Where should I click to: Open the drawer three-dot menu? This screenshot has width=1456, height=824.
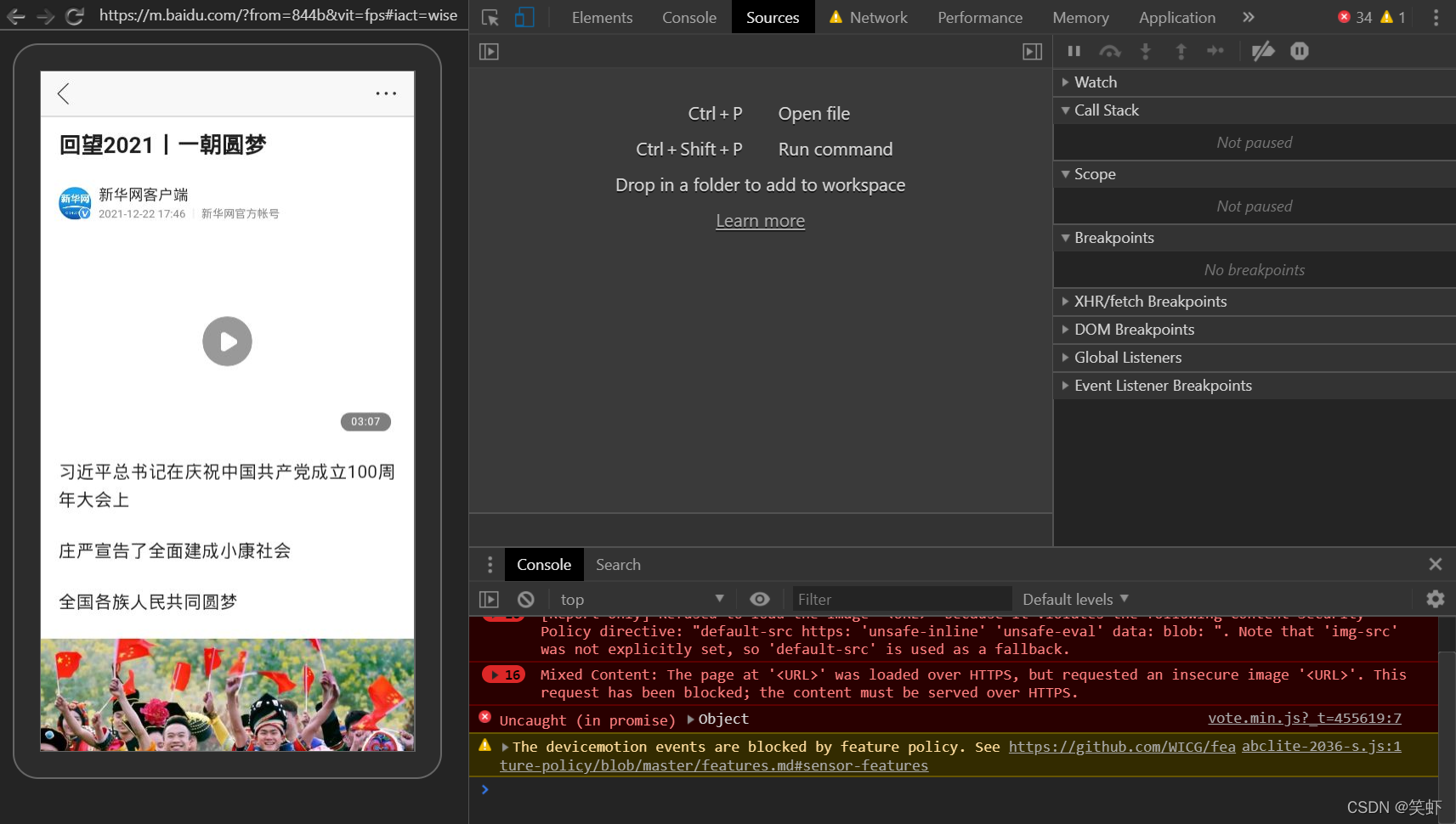click(x=490, y=565)
